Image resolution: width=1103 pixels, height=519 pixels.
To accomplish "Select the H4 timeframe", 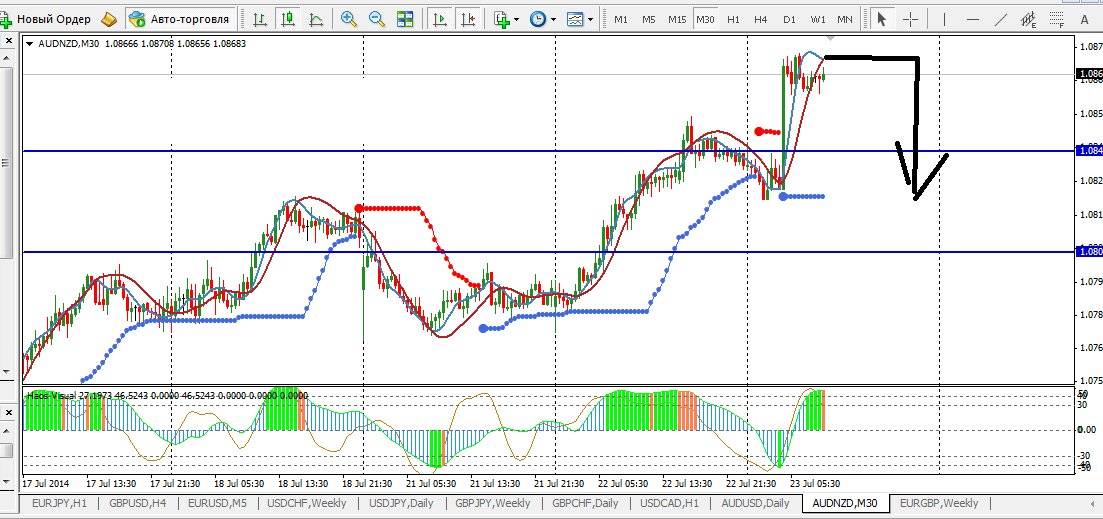I will (x=761, y=19).
